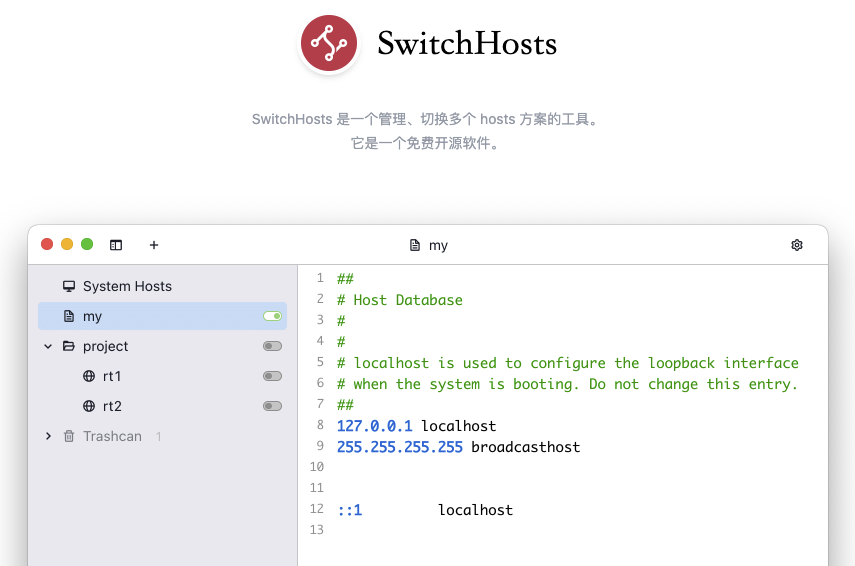Turn on the rt2 toggle switch

[272, 406]
